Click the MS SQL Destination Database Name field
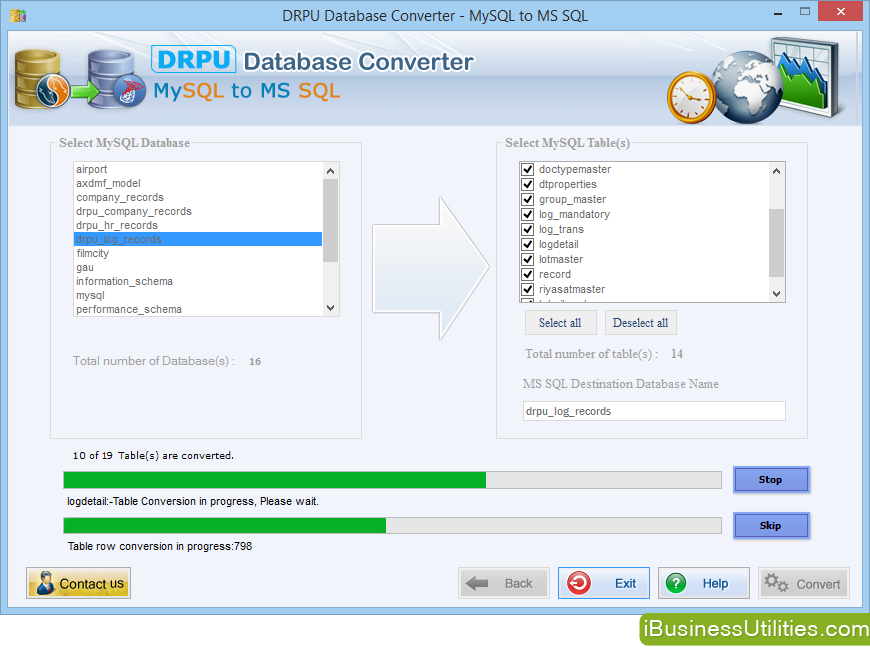This screenshot has width=870, height=650. (x=654, y=411)
